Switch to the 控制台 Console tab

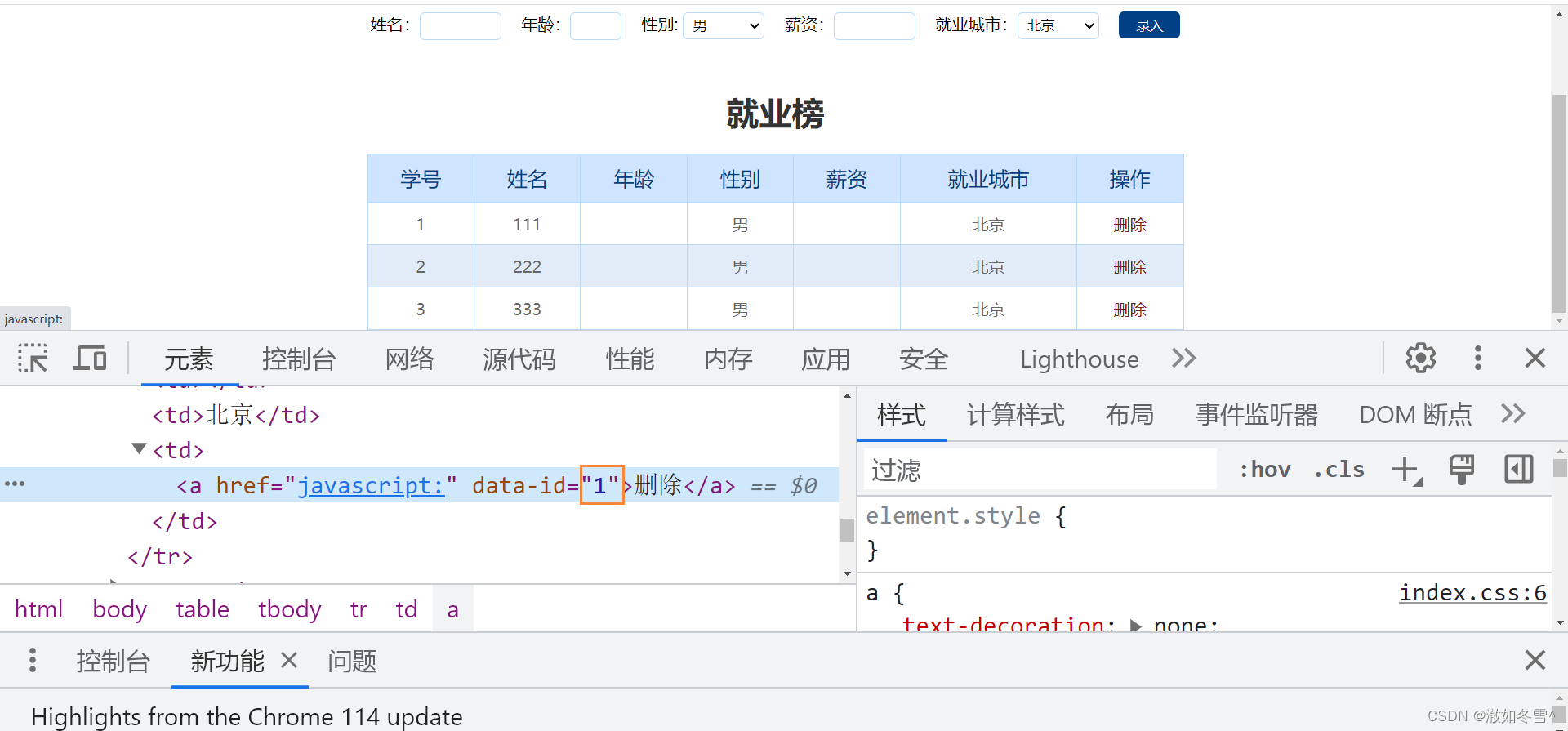(299, 359)
